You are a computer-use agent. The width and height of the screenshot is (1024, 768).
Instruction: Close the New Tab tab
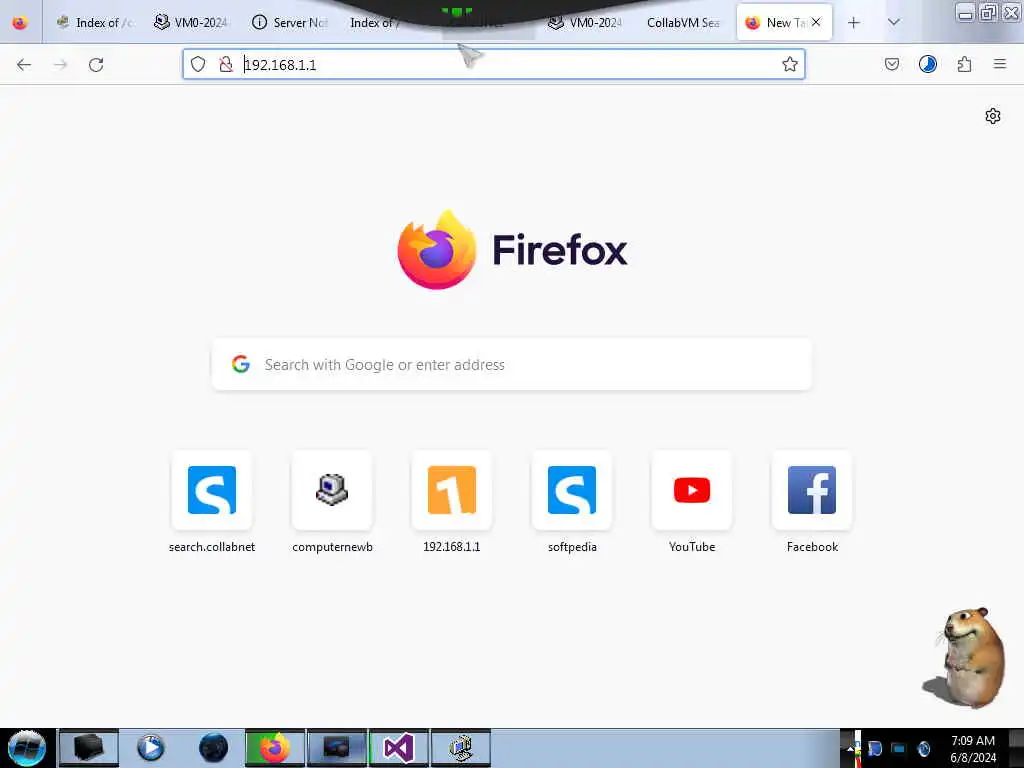click(816, 22)
